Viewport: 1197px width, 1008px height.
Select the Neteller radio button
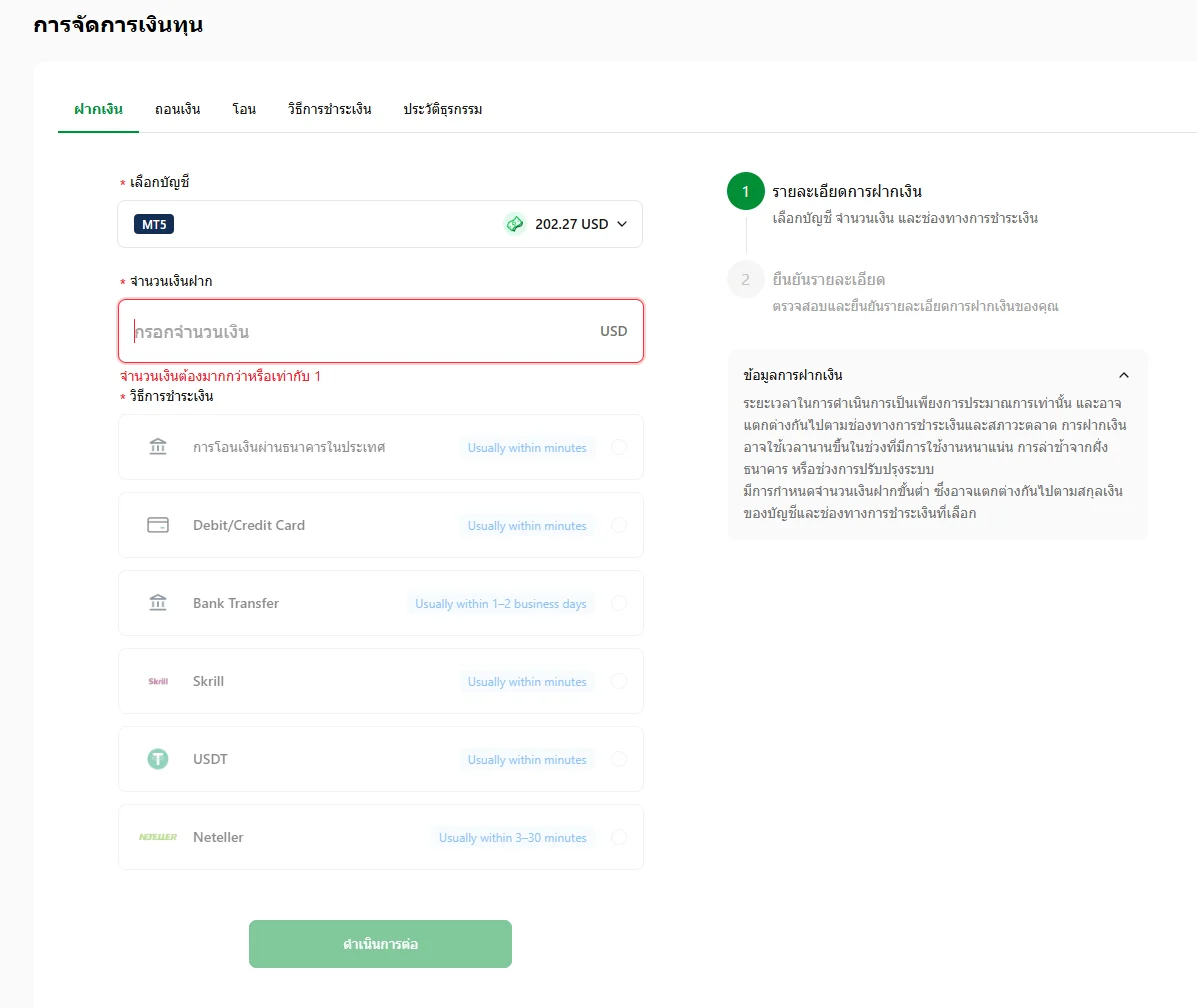pyautogui.click(x=619, y=837)
